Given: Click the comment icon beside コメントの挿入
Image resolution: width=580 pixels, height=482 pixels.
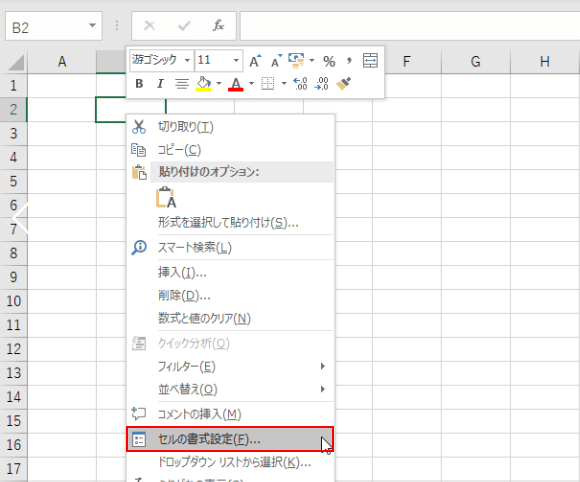Looking at the screenshot, I should (139, 414).
